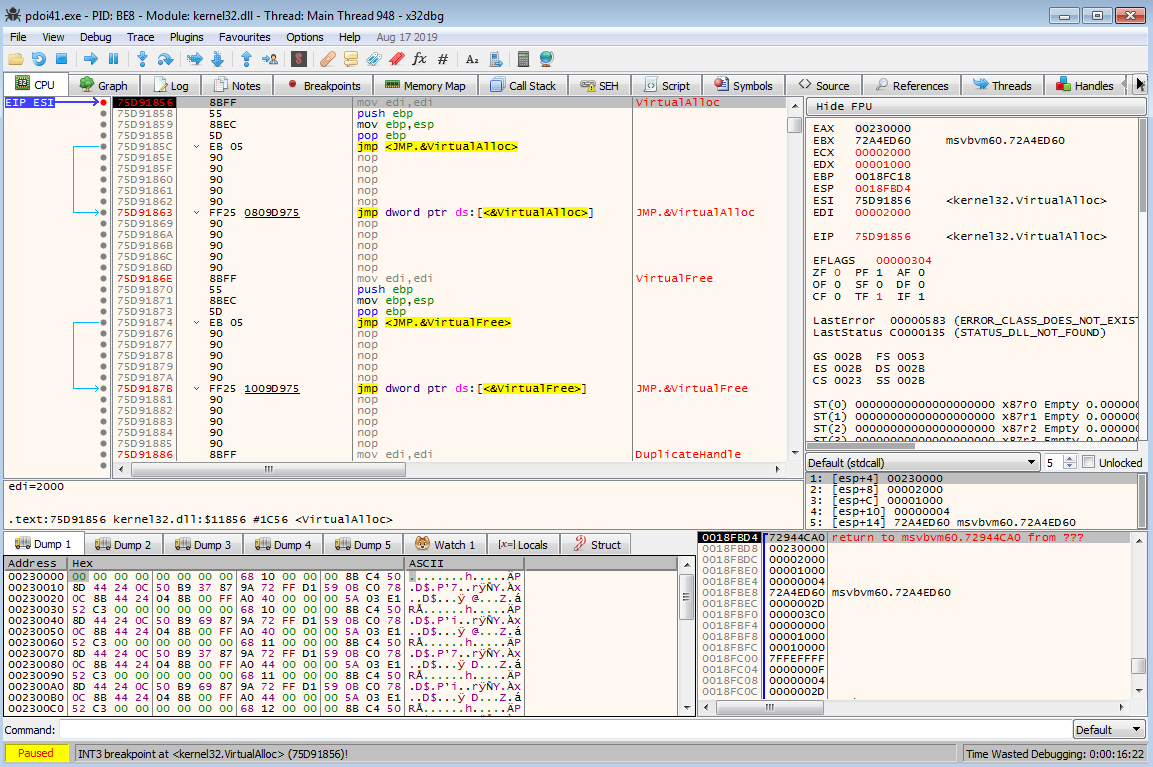Open the Scylla plugin icon

(297, 59)
